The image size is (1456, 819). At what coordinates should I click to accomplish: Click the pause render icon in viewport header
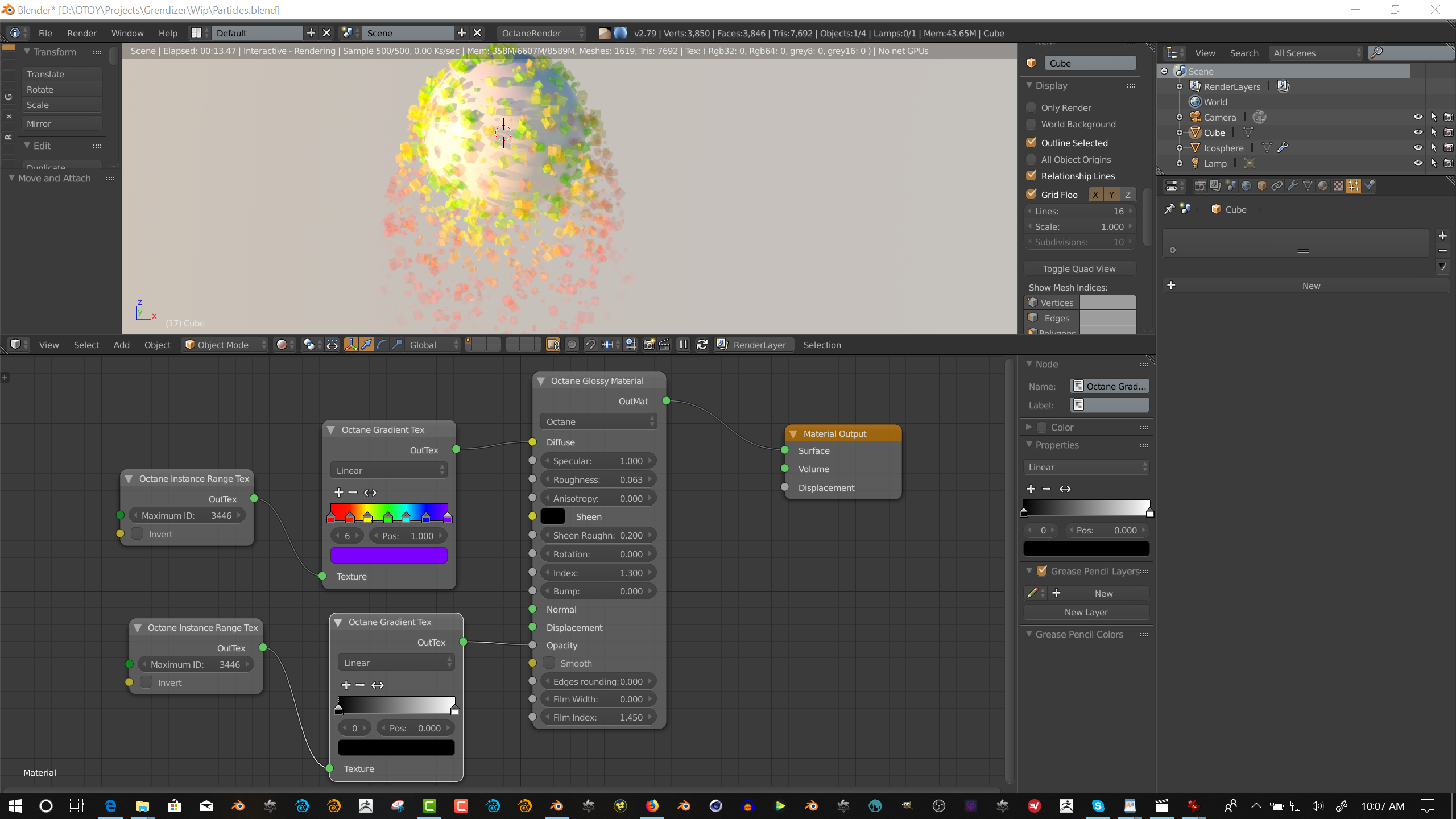tap(683, 345)
